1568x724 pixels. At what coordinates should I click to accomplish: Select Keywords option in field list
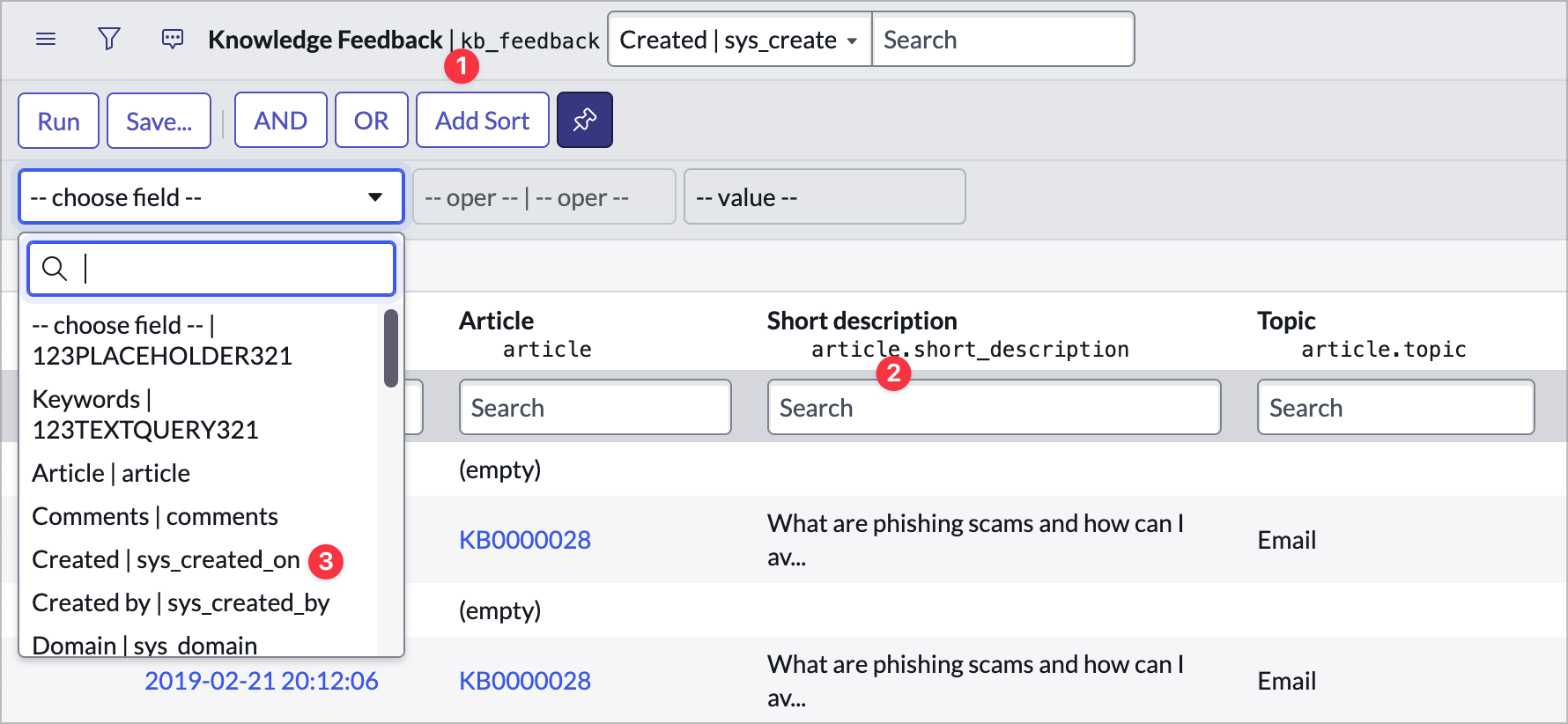[145, 414]
